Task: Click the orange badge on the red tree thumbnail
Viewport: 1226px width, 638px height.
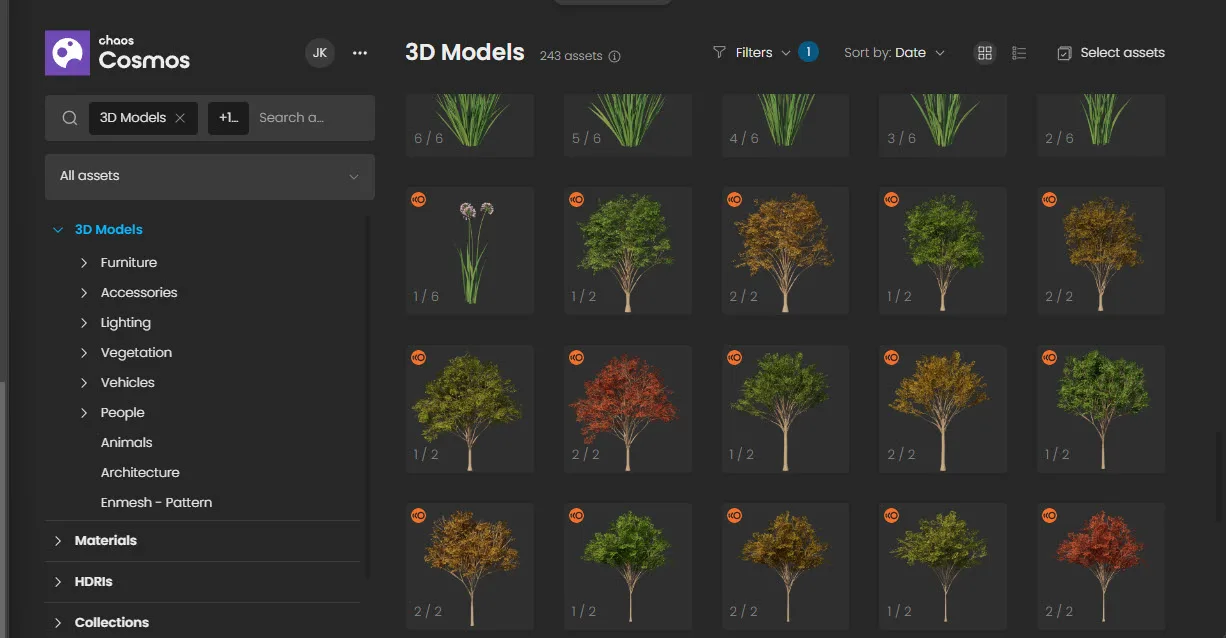Action: [x=576, y=357]
